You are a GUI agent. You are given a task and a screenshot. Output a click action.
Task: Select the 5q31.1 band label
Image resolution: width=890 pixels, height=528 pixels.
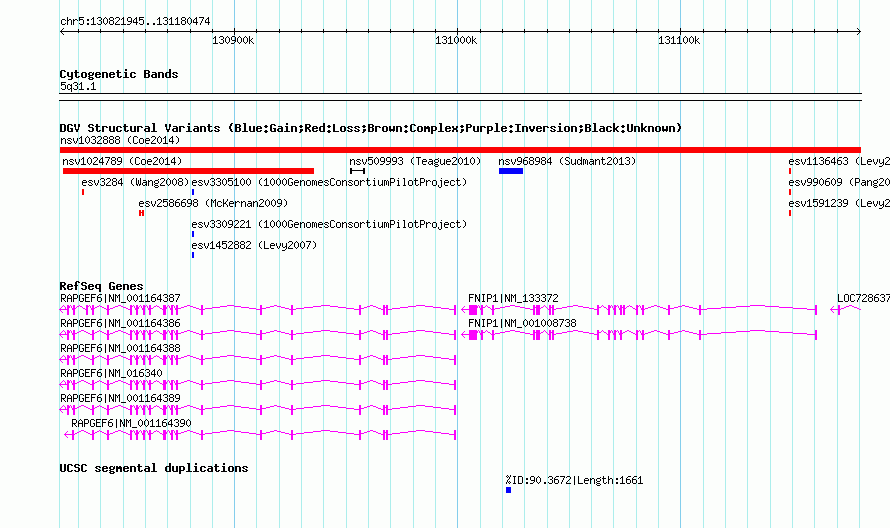point(78,86)
